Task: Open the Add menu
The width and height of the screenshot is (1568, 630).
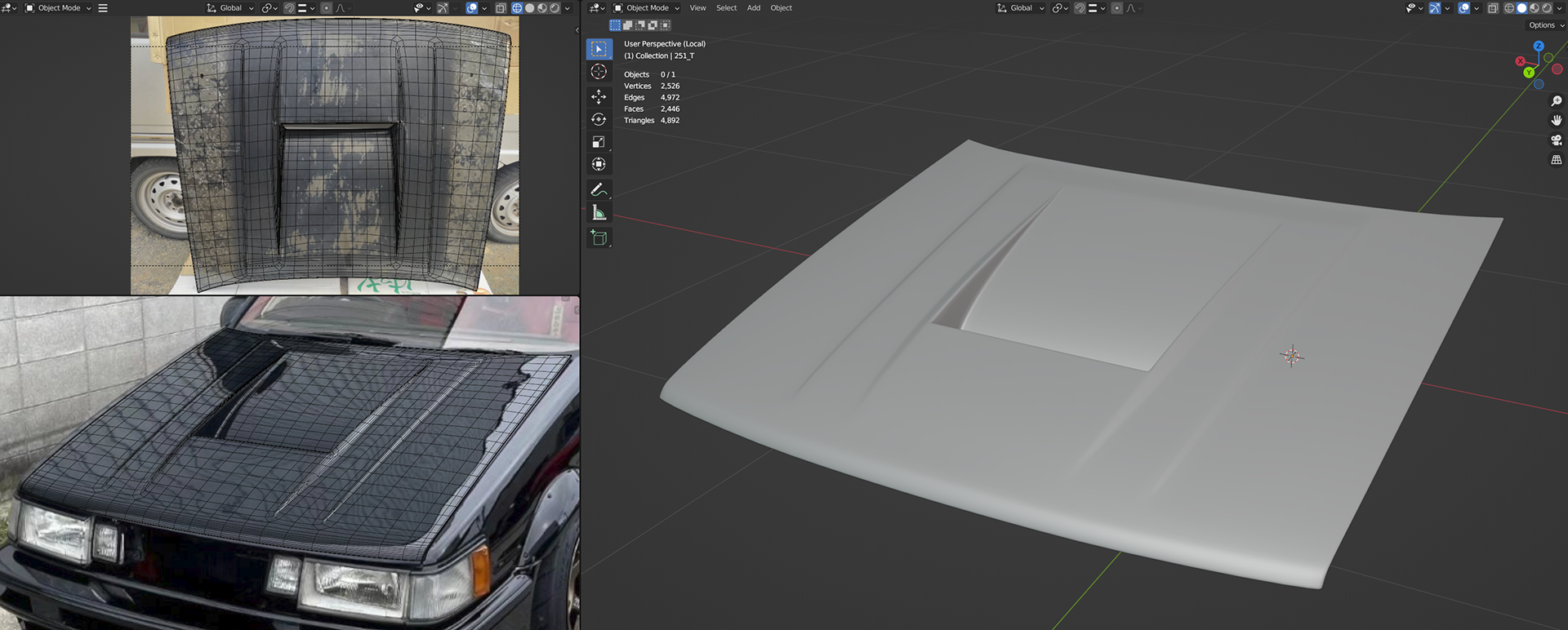Action: click(x=754, y=8)
